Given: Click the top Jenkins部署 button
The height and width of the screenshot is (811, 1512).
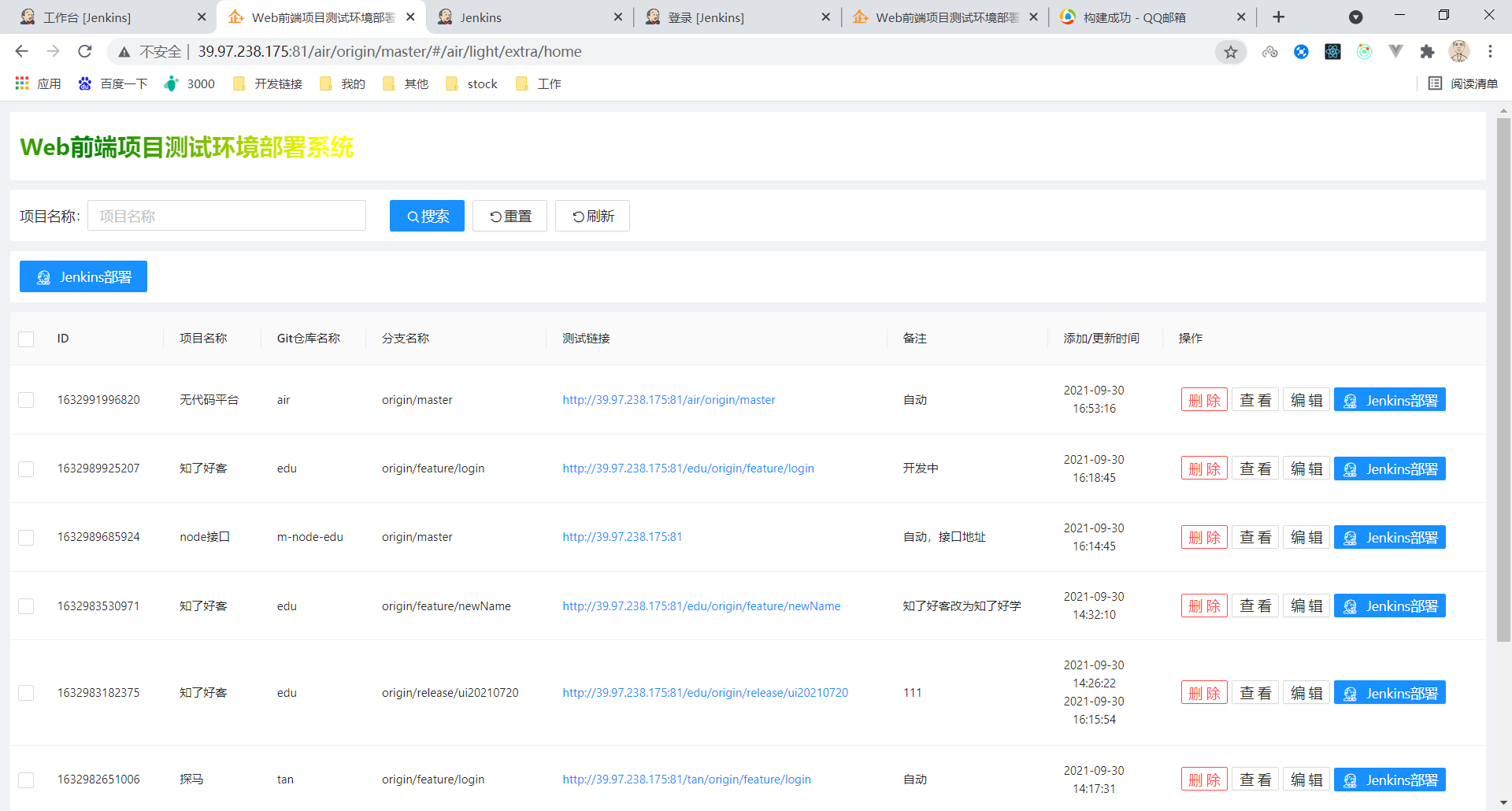Looking at the screenshot, I should pos(83,276).
